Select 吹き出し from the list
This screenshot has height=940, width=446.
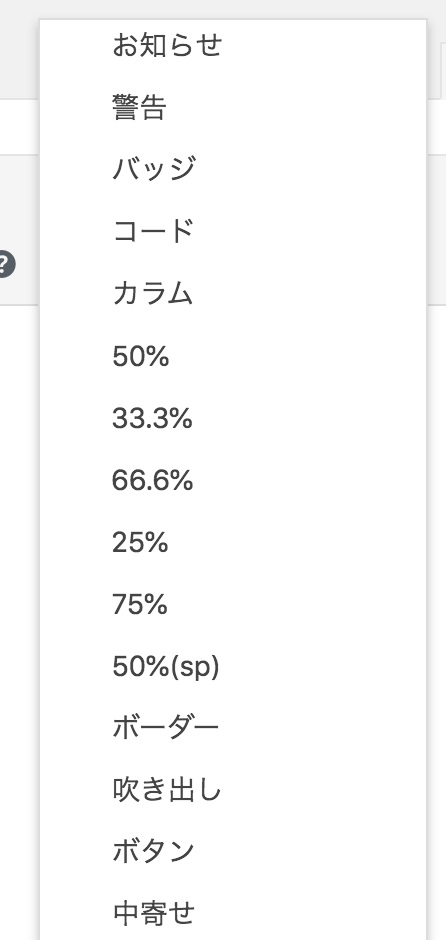click(233, 791)
